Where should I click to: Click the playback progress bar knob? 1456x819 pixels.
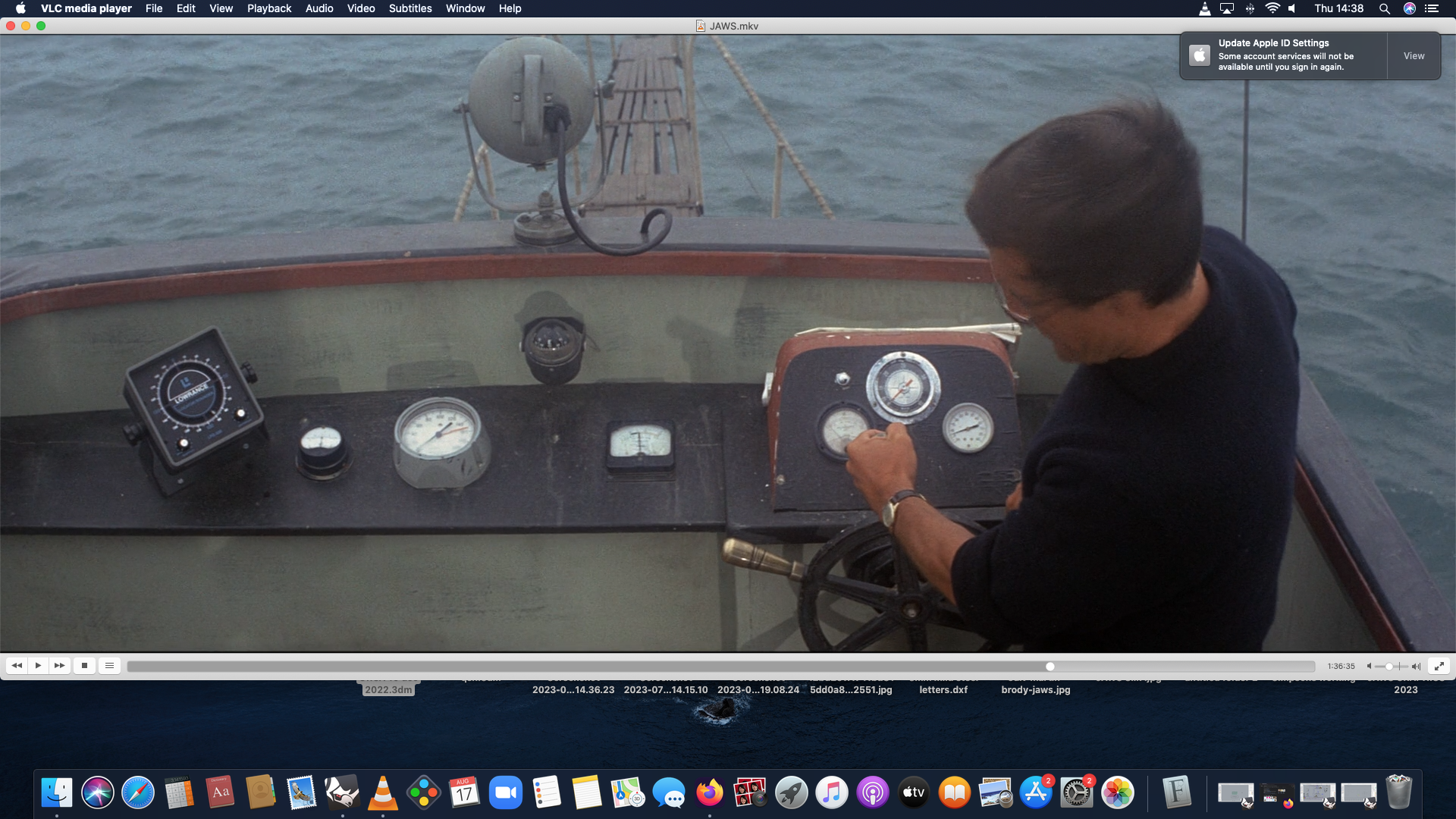(1050, 667)
